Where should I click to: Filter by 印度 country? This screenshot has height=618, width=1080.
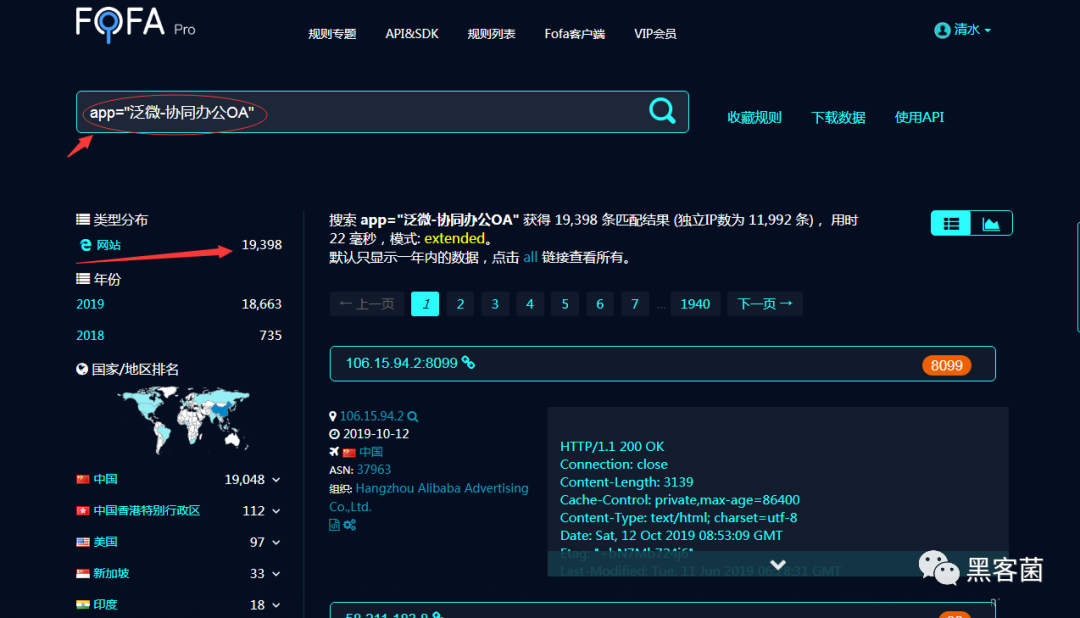click(105, 605)
